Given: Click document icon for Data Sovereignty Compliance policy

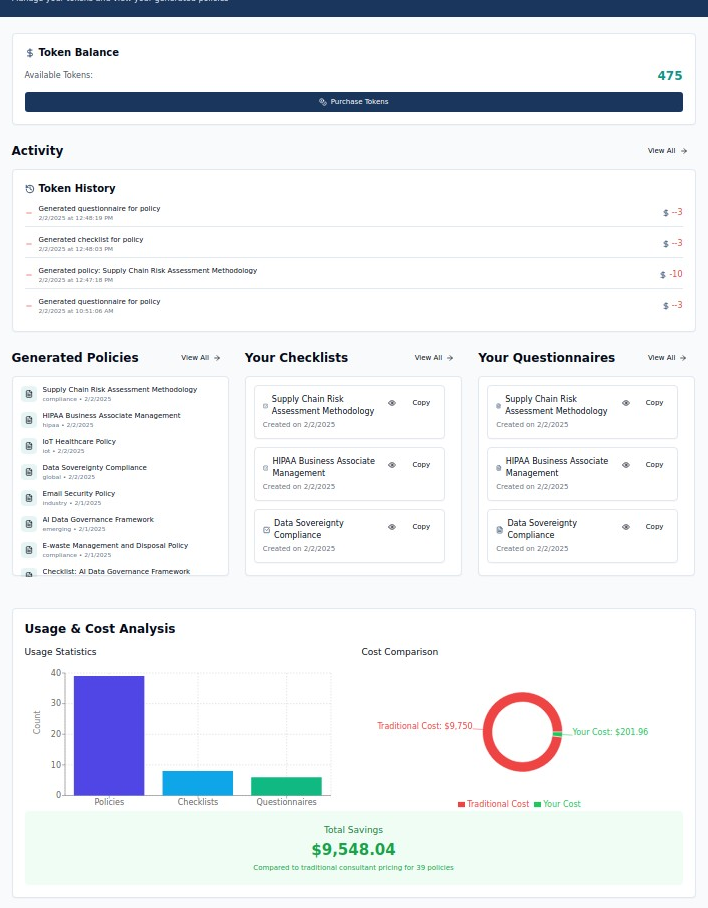Looking at the screenshot, I should (x=29, y=472).
